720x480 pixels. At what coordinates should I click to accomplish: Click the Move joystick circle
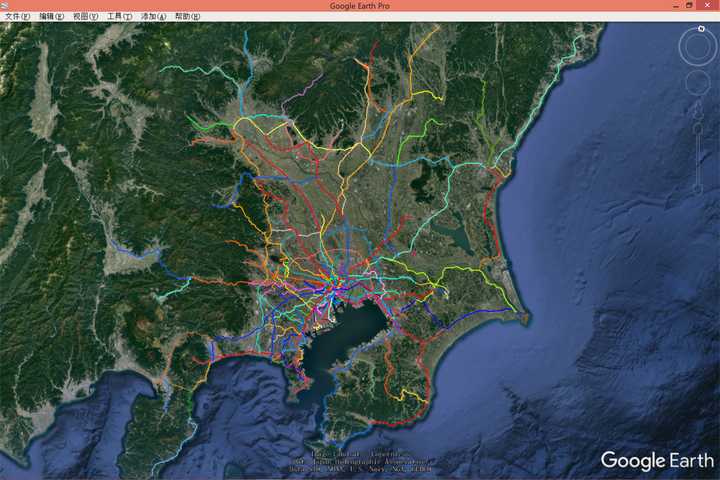click(698, 83)
